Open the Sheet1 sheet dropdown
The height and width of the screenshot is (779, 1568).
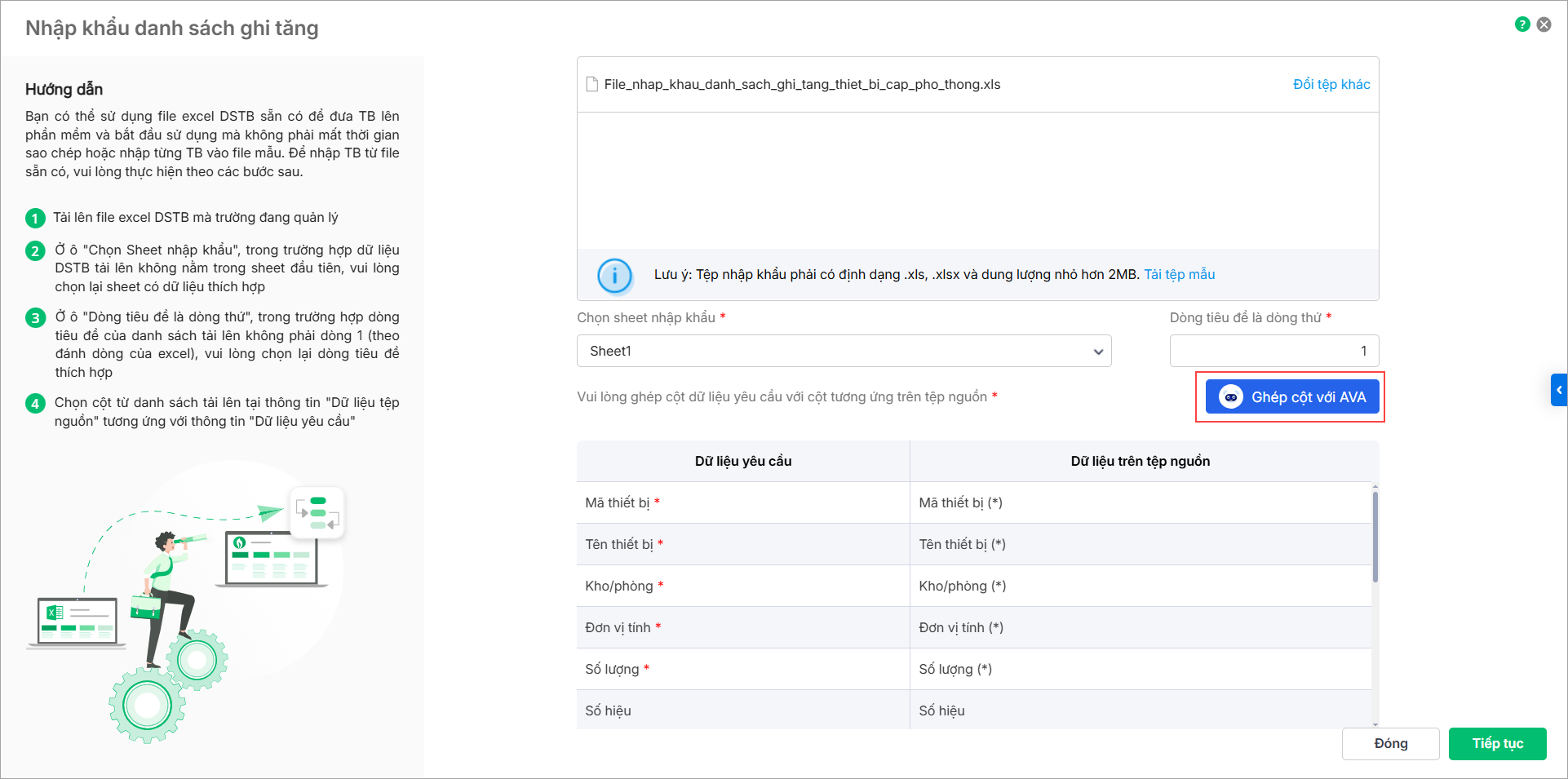point(844,351)
